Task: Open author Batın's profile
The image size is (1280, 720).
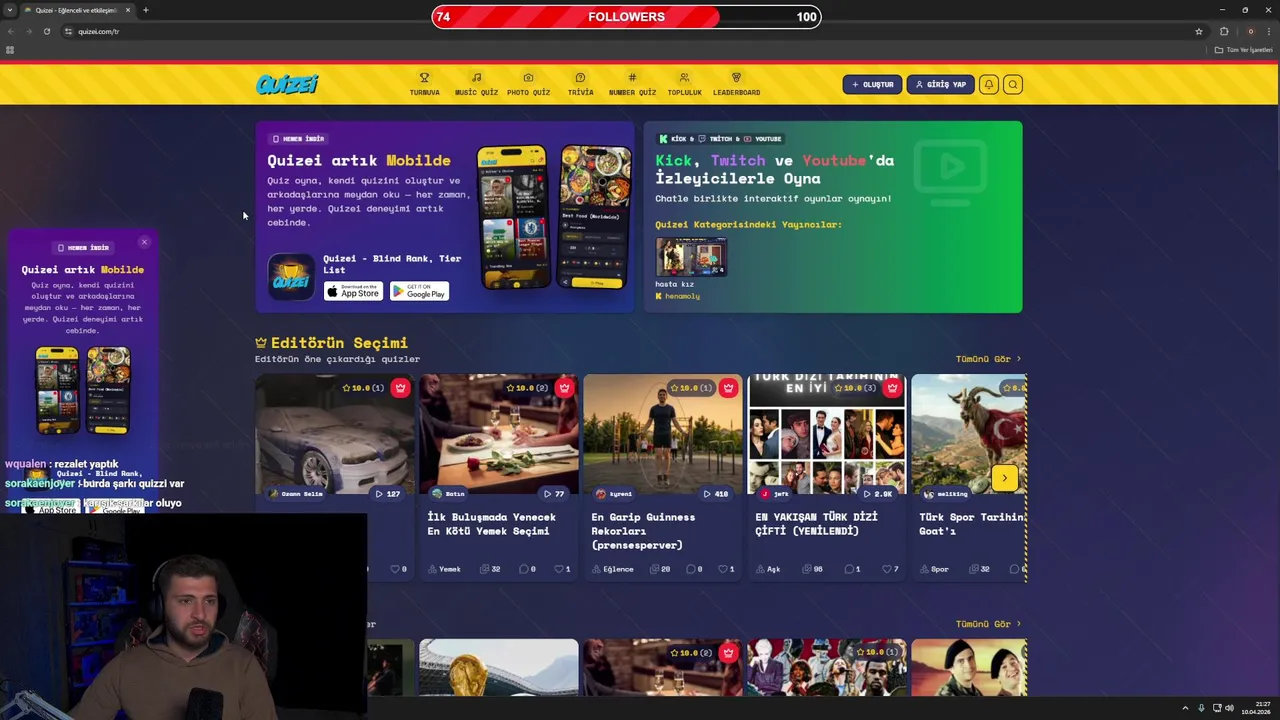Action: (x=449, y=494)
